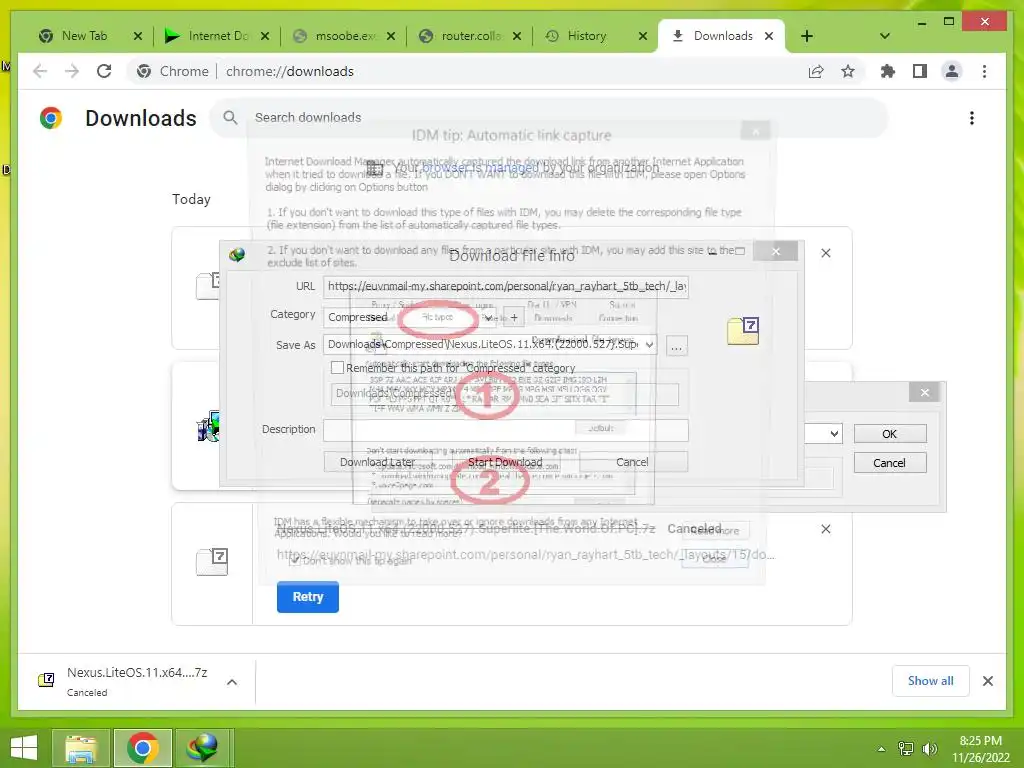Open the managed browser link
This screenshot has width=1024, height=768.
tap(480, 168)
